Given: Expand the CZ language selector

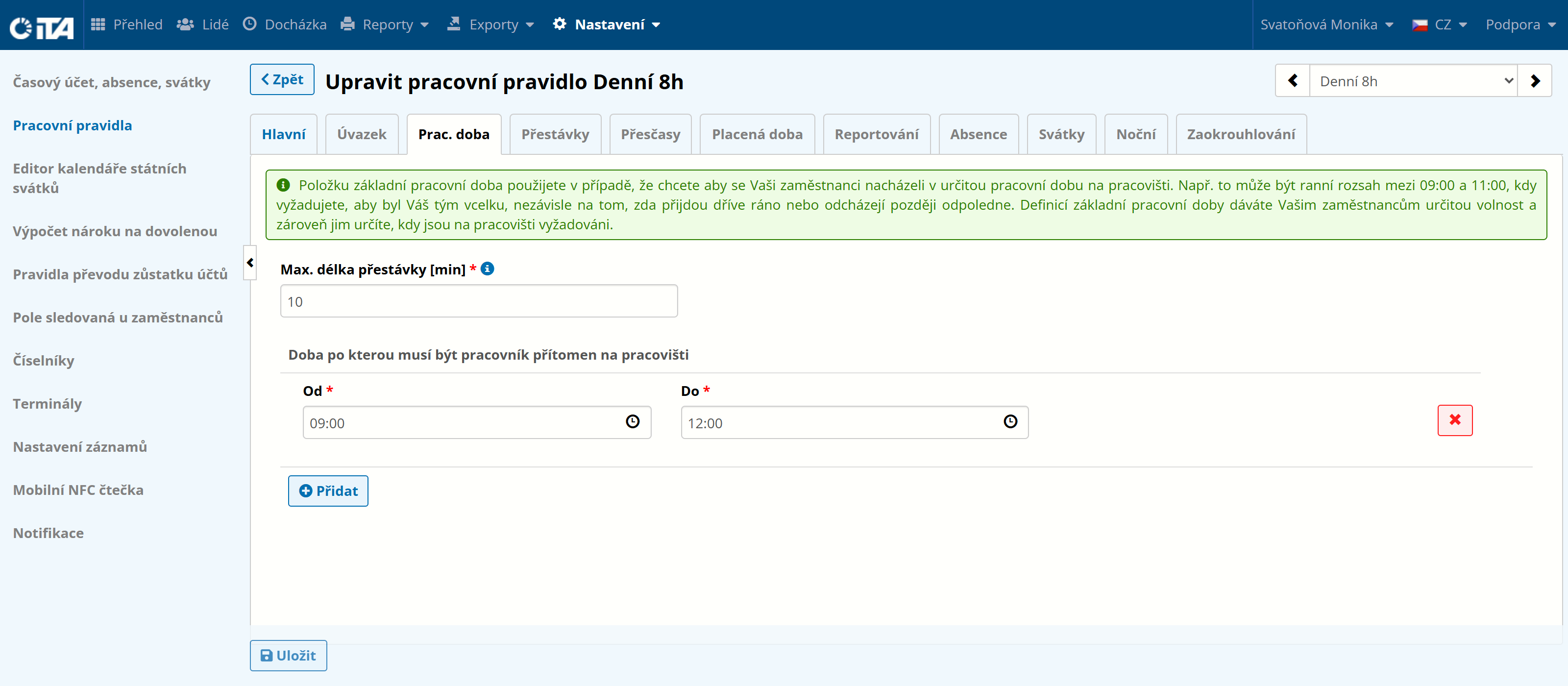Looking at the screenshot, I should click(1440, 24).
